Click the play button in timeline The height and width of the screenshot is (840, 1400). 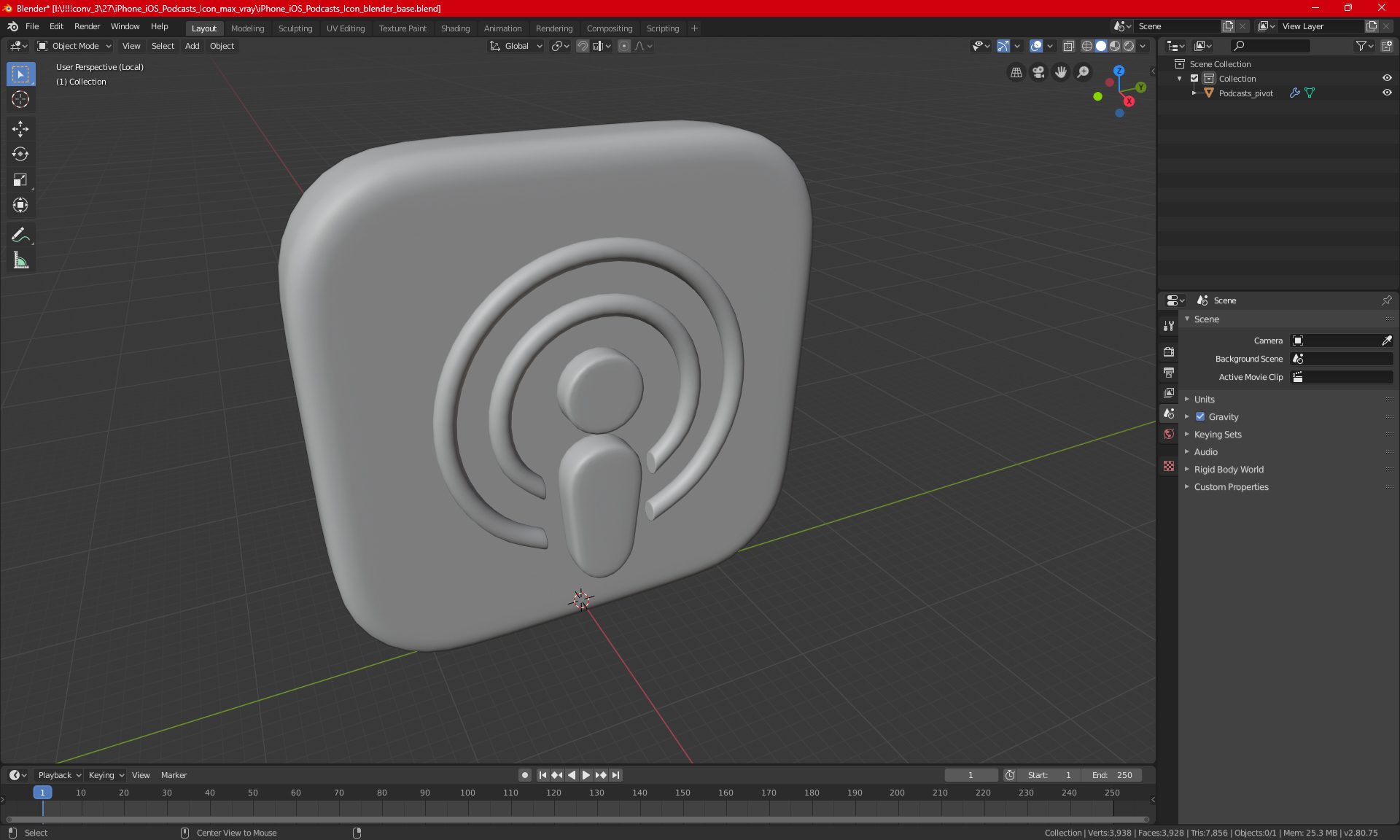pyautogui.click(x=585, y=774)
